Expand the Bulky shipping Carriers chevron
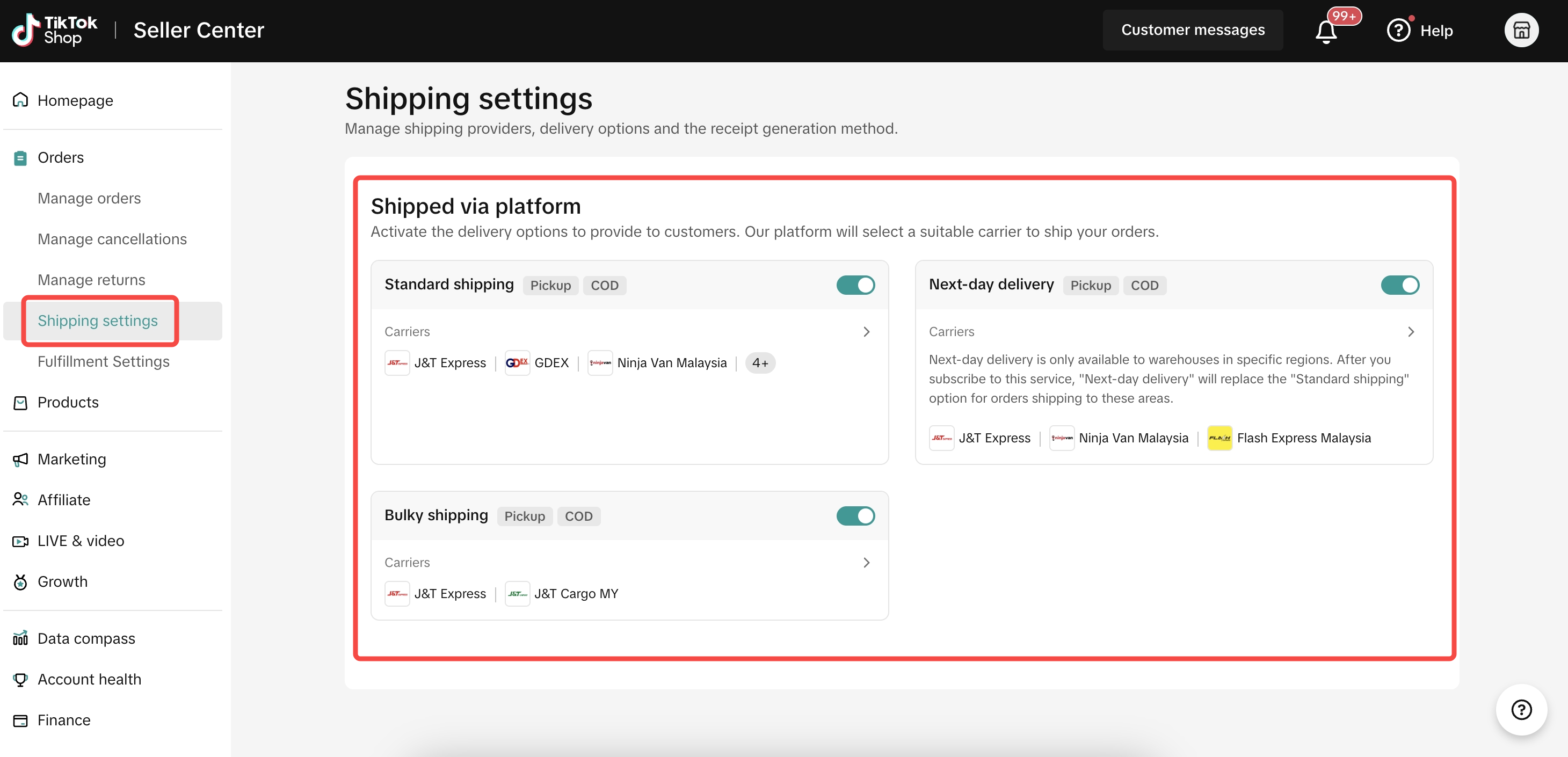Screen dimensions: 1568x757 click(x=866, y=562)
